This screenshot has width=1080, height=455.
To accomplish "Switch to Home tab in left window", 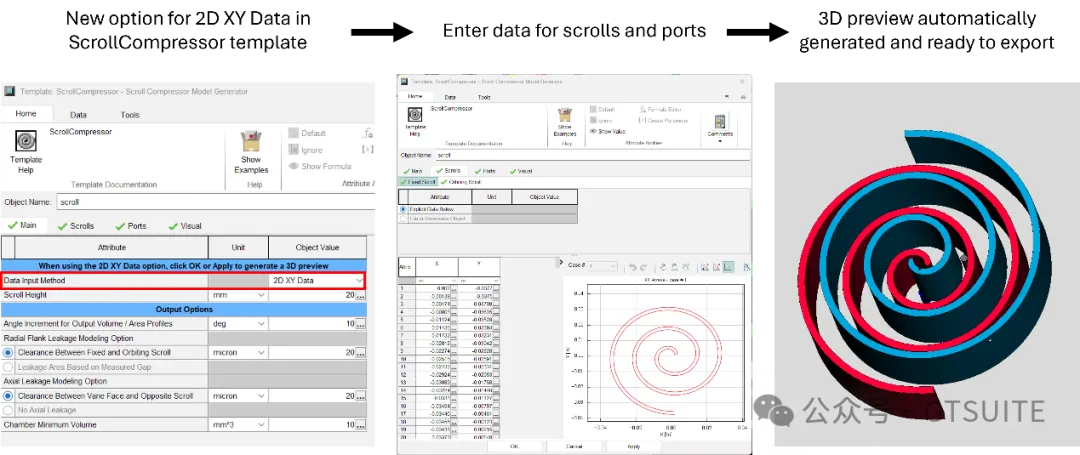I will (x=25, y=114).
